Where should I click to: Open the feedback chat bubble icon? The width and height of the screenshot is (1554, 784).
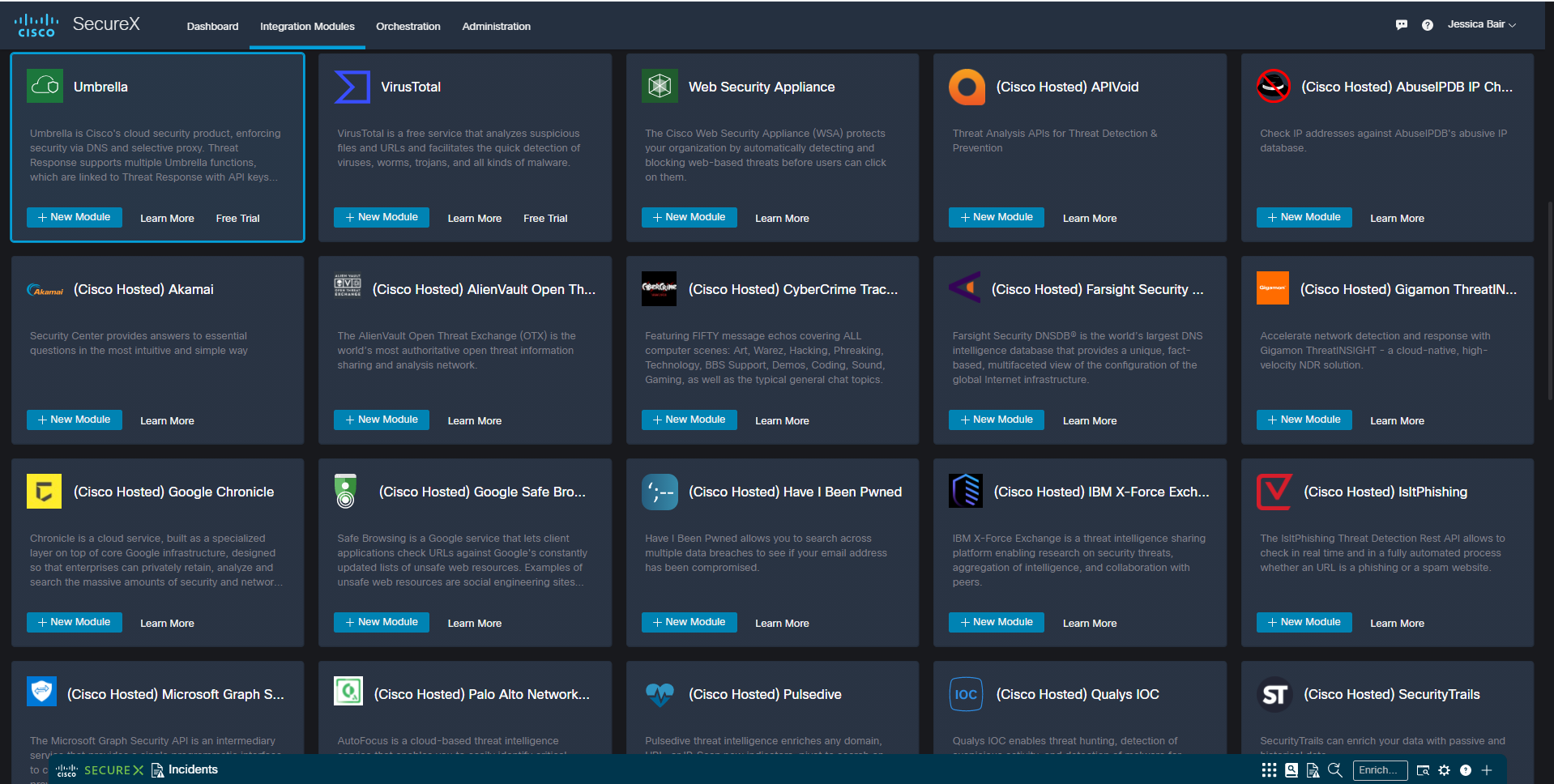click(x=1402, y=25)
